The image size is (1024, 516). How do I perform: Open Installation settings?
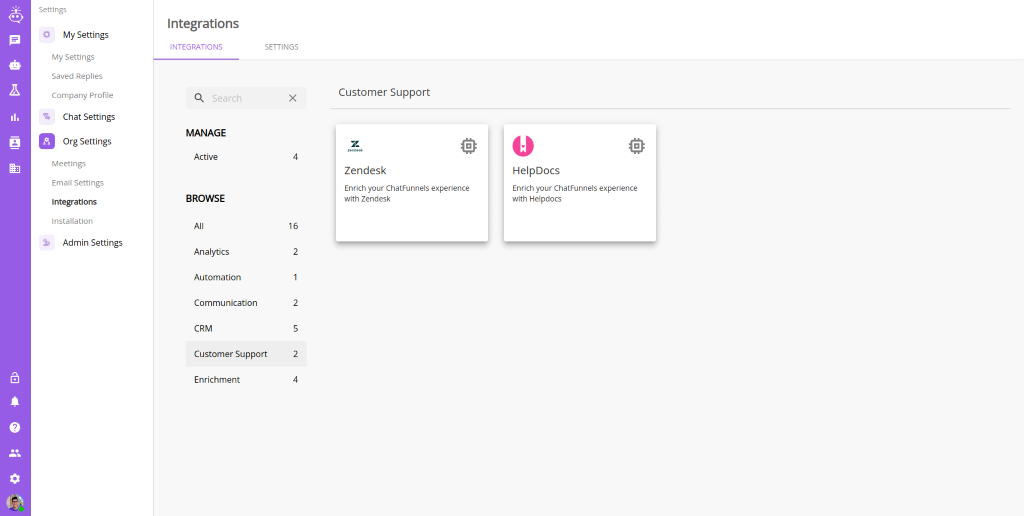pos(72,221)
